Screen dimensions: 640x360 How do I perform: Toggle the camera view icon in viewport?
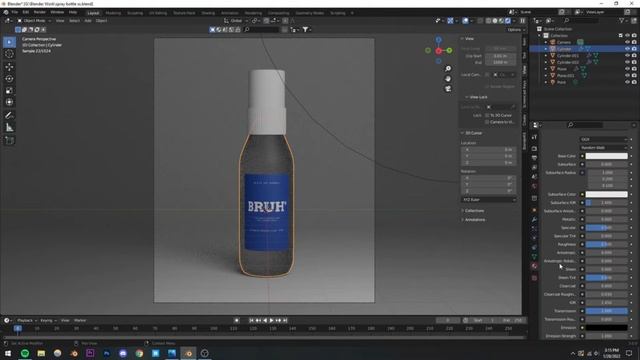448,89
